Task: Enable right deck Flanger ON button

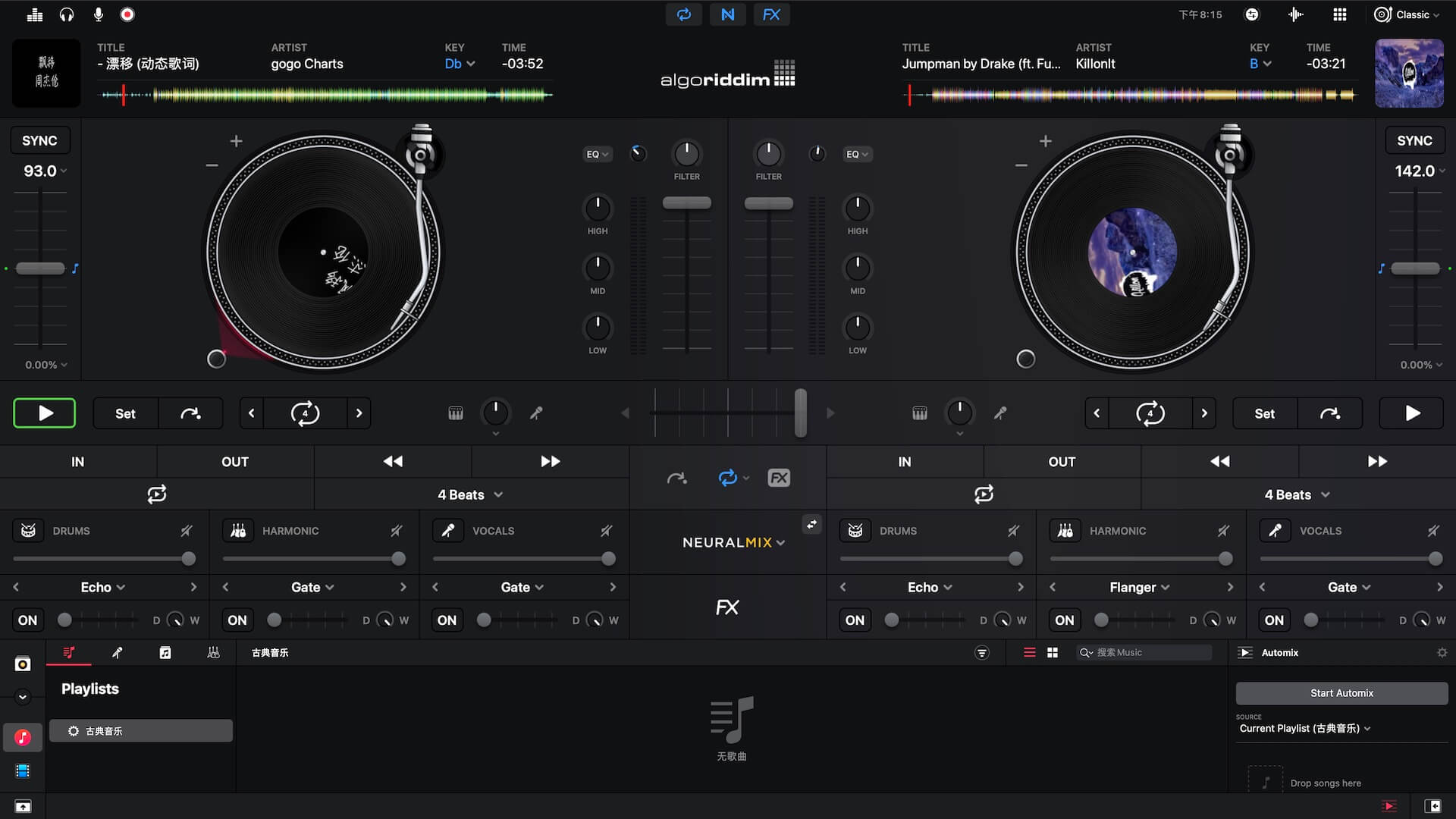Action: [1064, 620]
